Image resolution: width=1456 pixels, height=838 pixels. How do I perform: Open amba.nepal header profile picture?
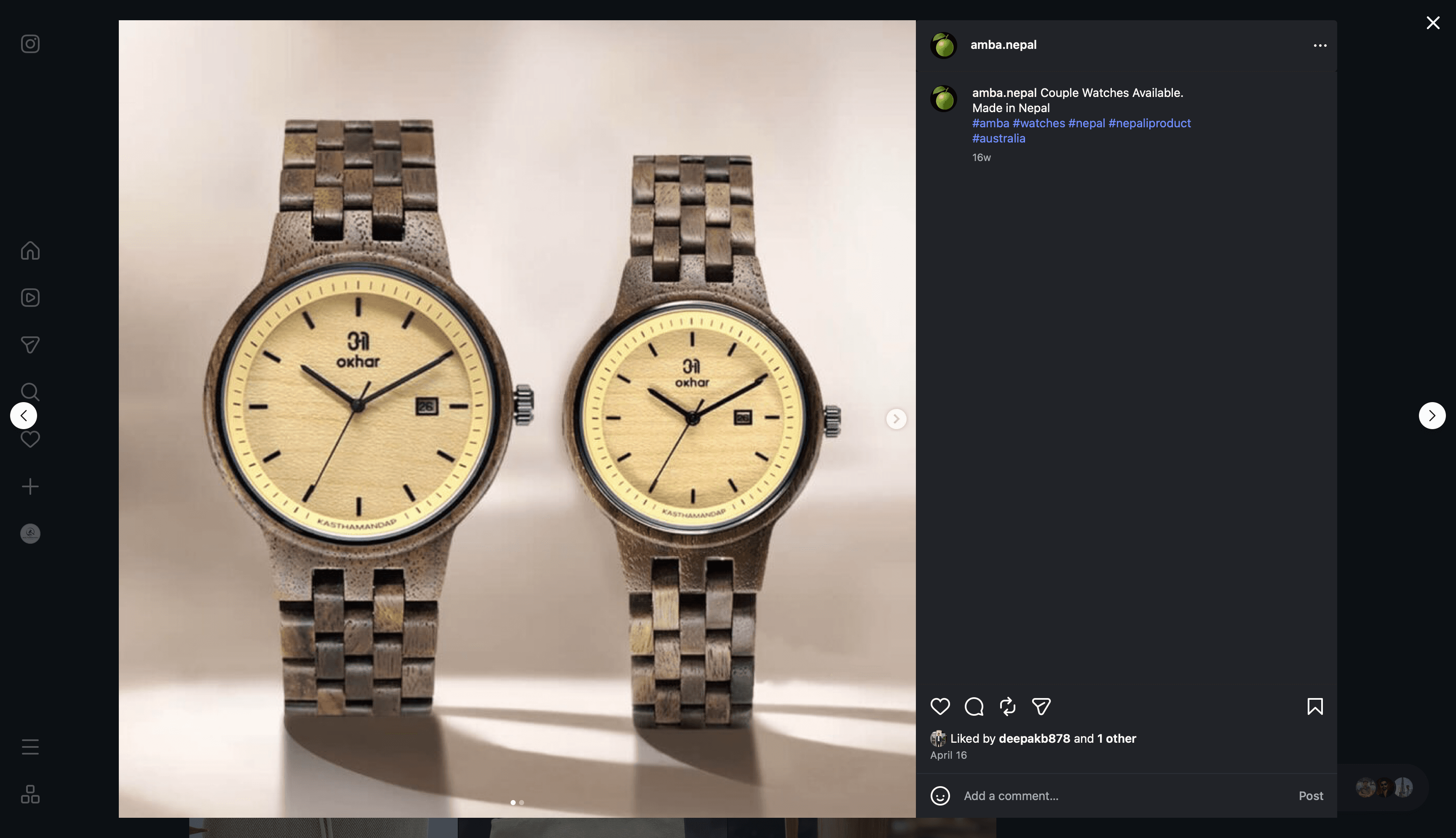click(x=944, y=46)
